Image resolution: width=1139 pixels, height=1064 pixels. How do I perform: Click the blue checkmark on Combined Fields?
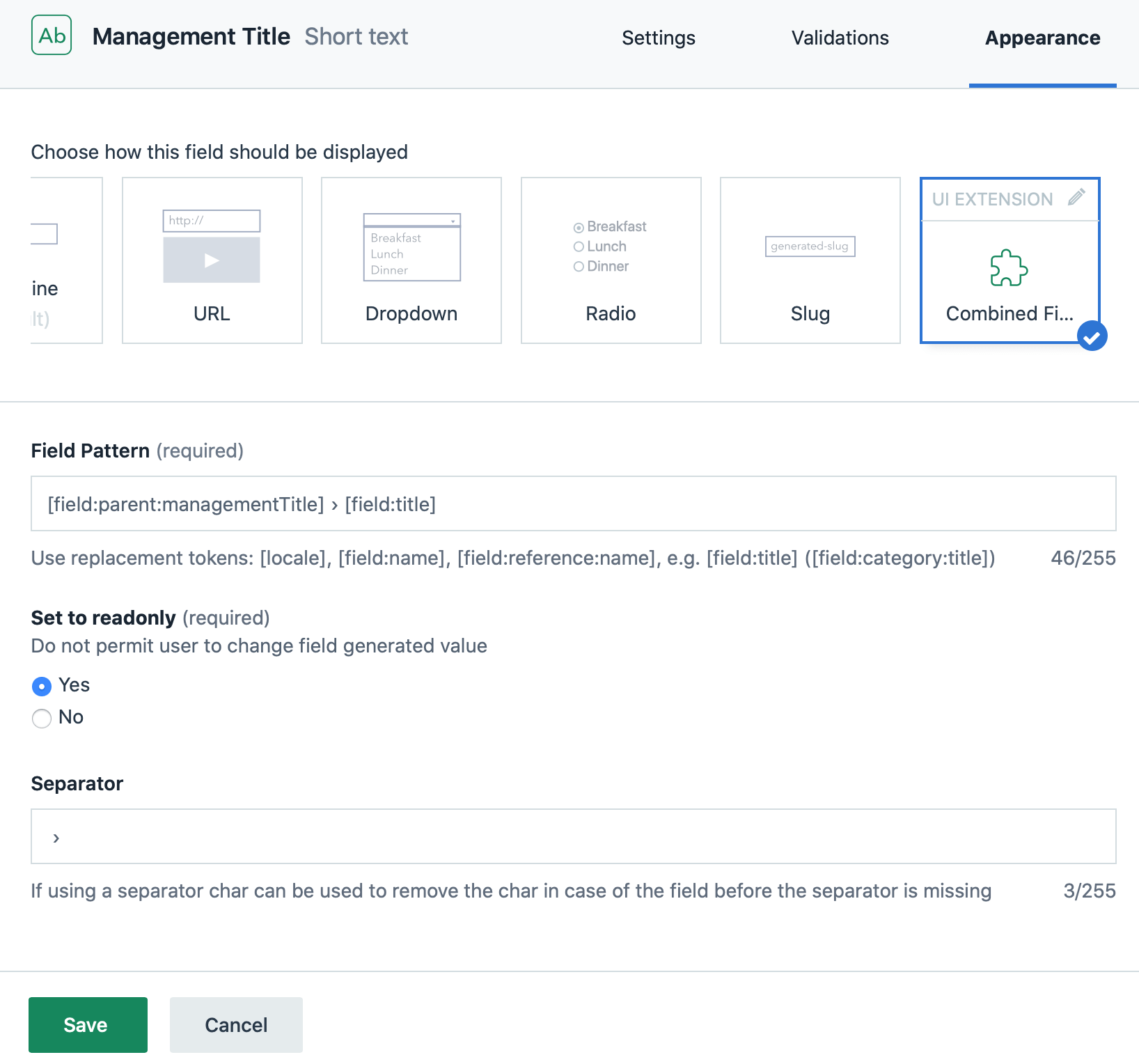(x=1092, y=336)
